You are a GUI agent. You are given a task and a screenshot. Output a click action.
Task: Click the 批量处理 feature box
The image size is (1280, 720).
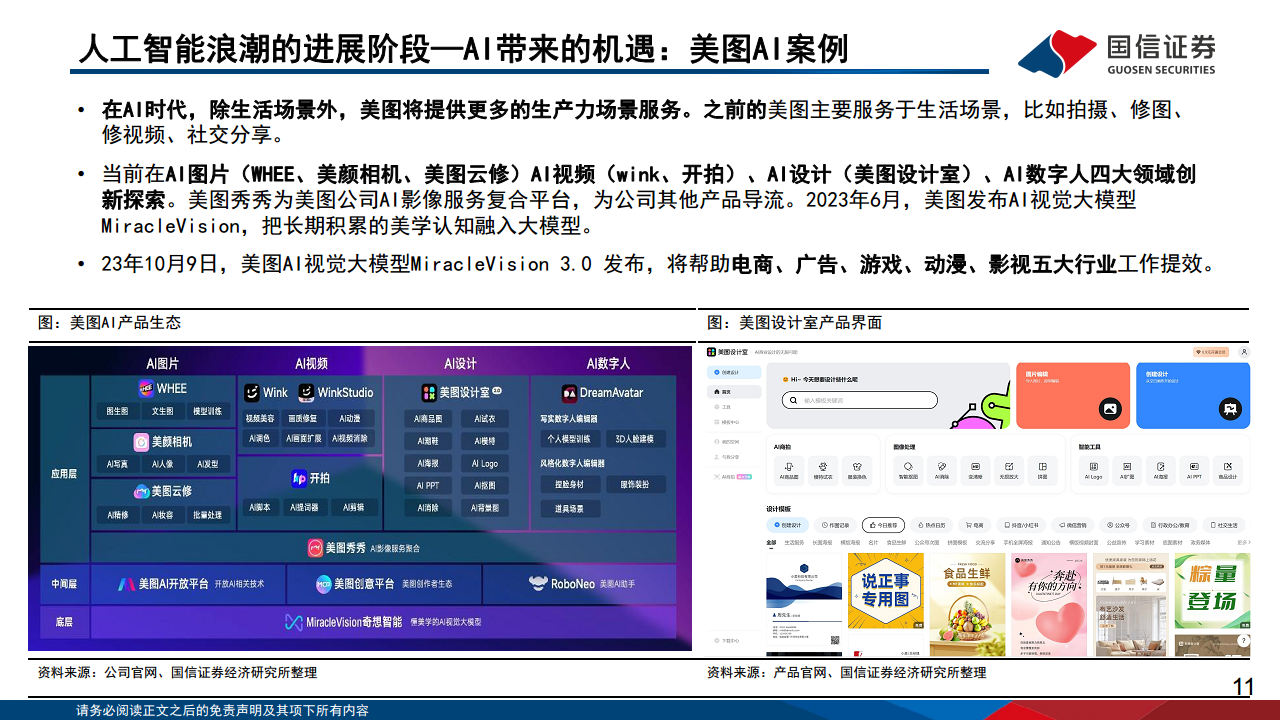207,516
